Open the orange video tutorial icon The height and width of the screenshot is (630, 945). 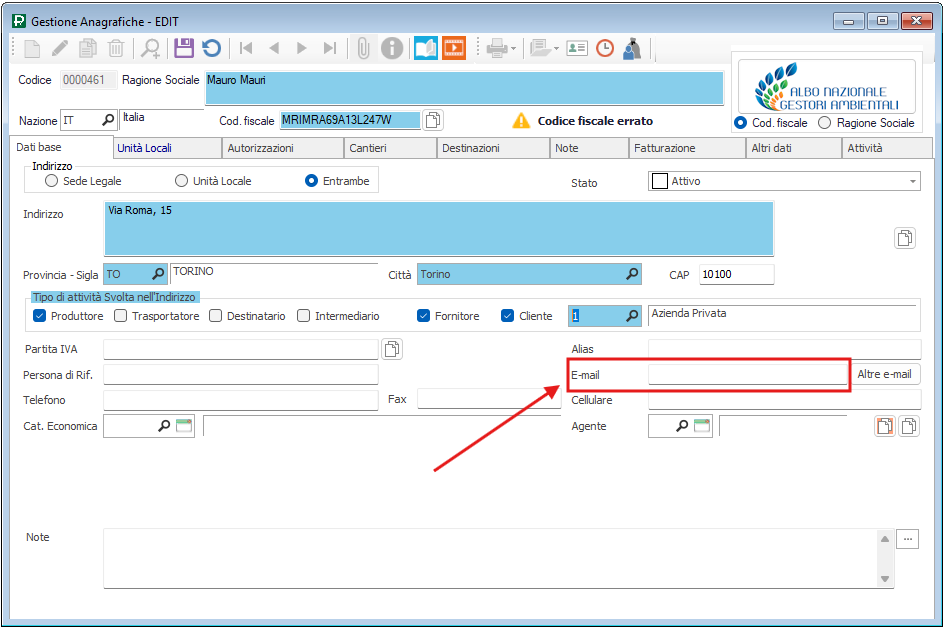[x=454, y=48]
